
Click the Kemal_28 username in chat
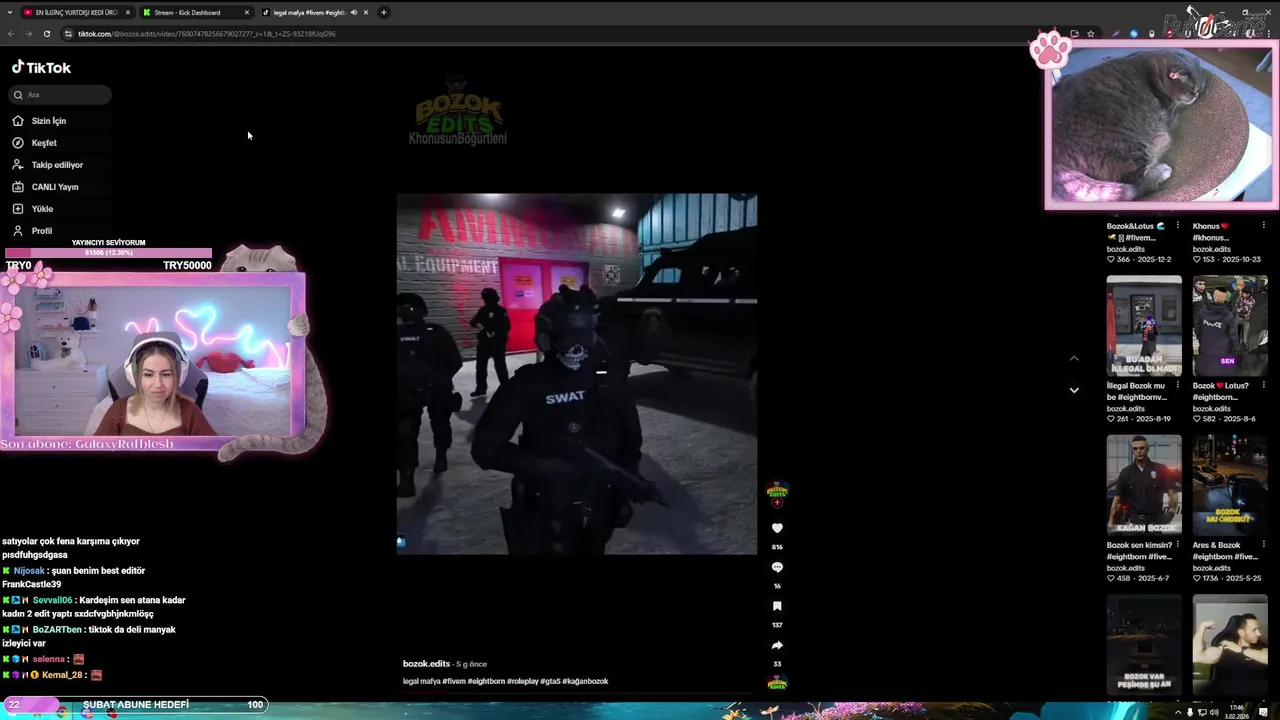(62, 675)
